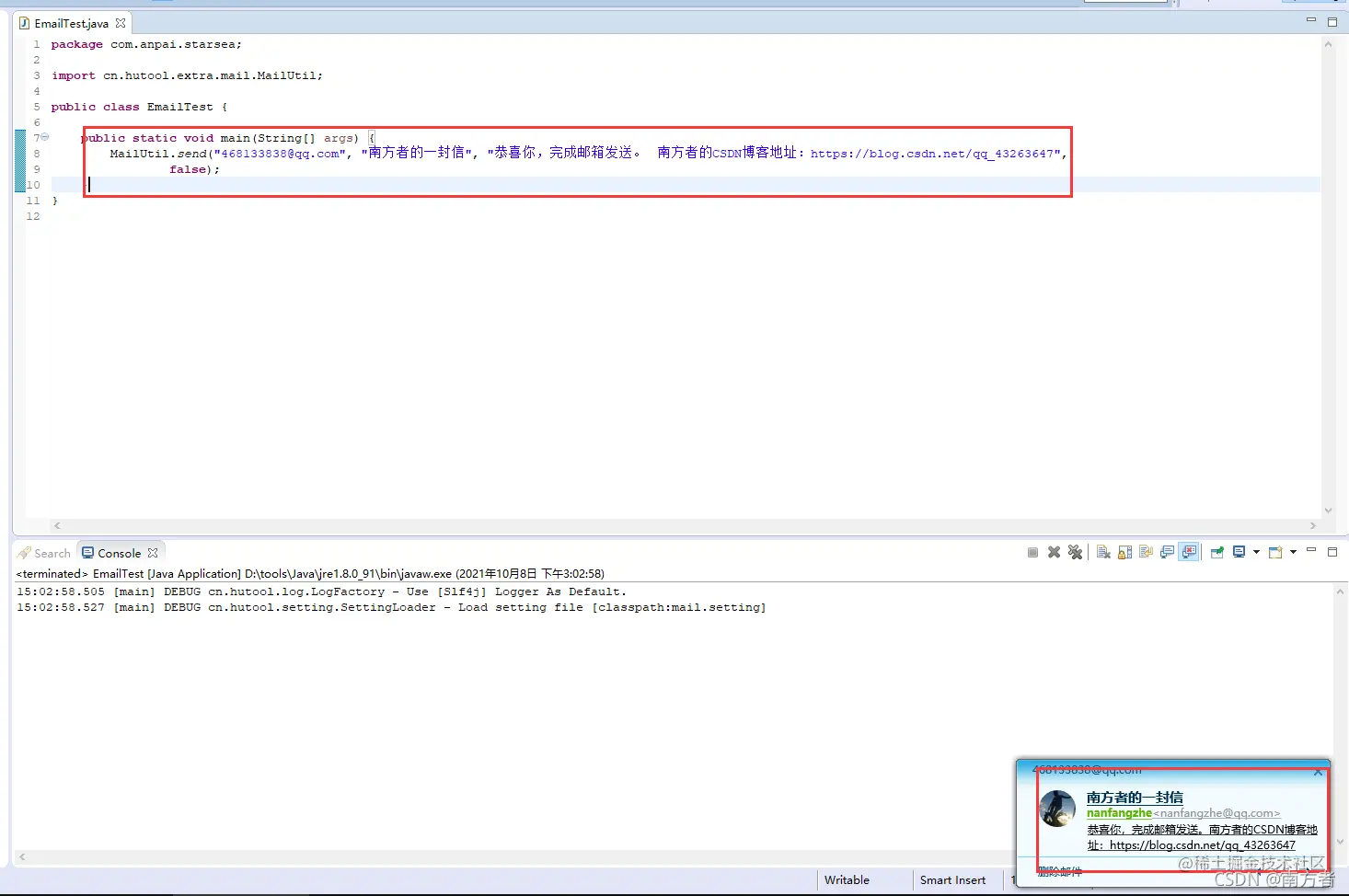The width and height of the screenshot is (1349, 896).
Task: Close the EmailTest.java editor tab
Action: (121, 23)
